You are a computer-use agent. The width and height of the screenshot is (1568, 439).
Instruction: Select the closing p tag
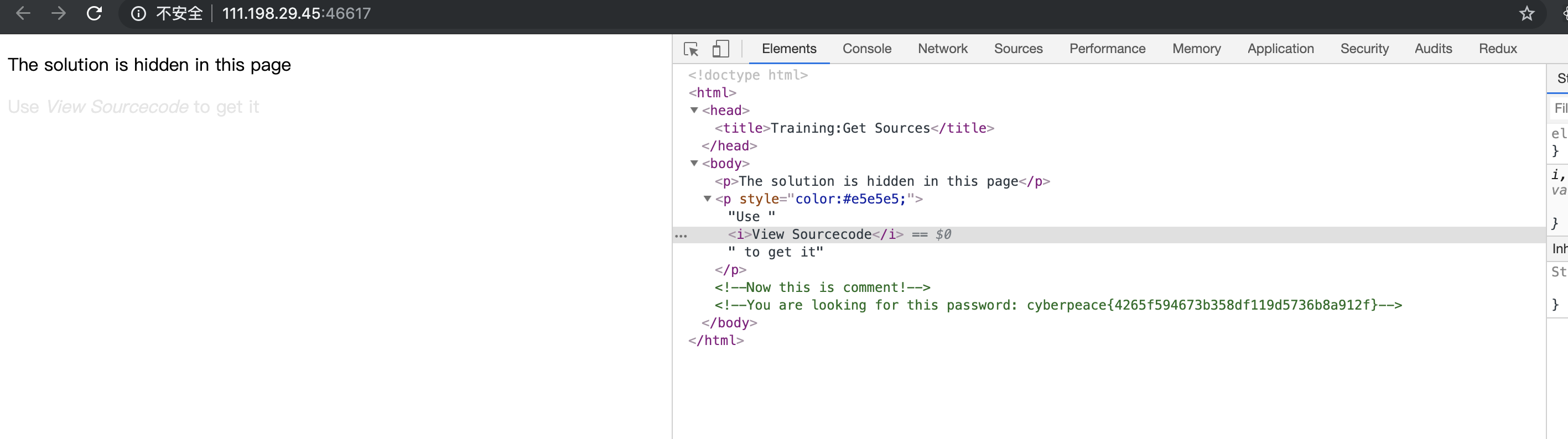click(x=730, y=269)
